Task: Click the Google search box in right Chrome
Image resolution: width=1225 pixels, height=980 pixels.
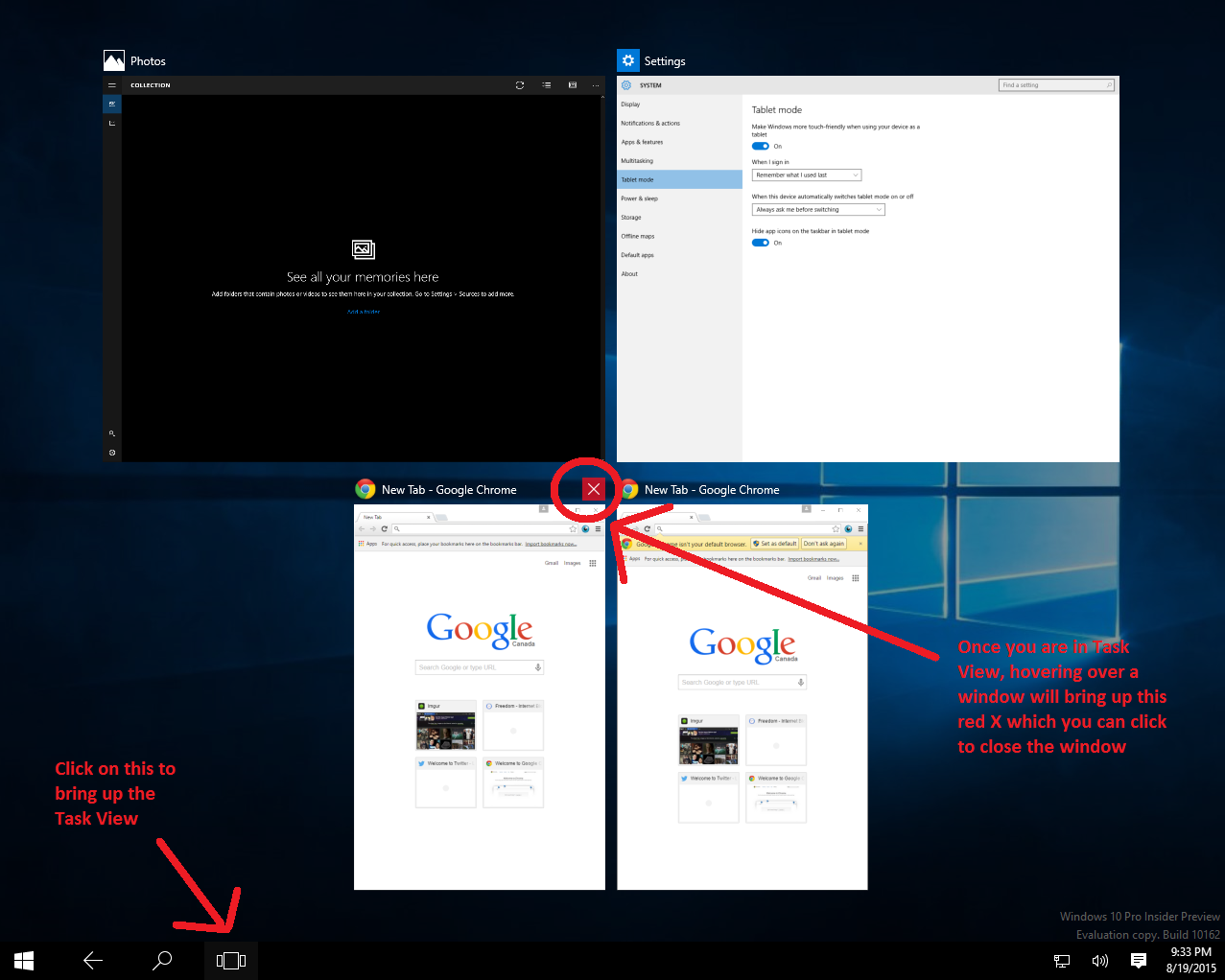Action: point(742,683)
